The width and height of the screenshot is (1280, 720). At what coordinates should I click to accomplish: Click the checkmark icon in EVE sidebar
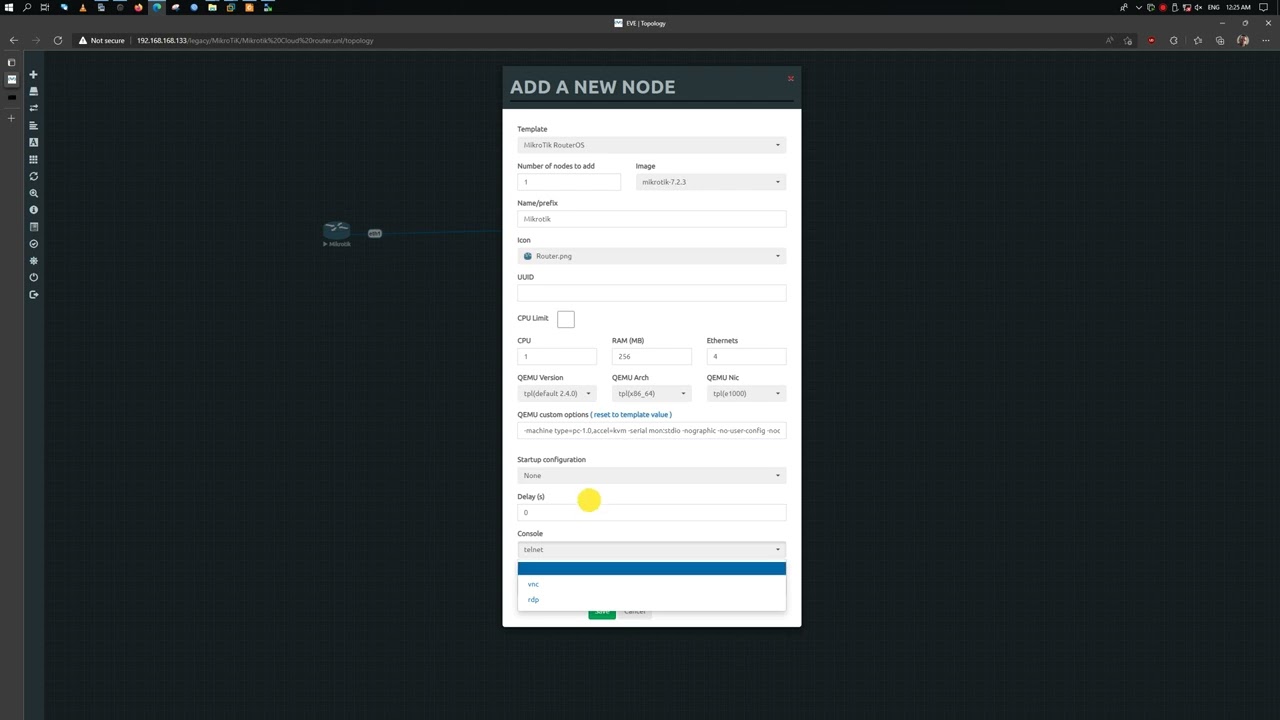click(x=33, y=244)
